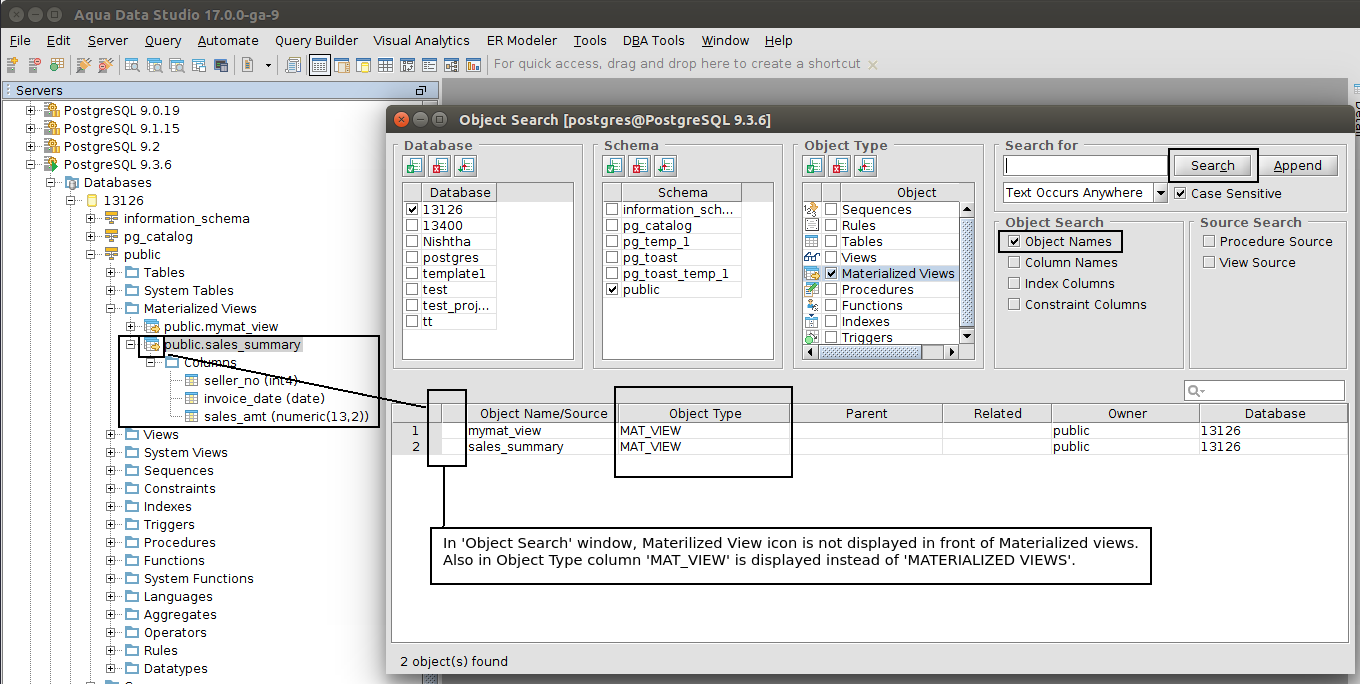1360x686 pixels.
Task: Click the dark stacked windows toolbar icon
Action: tap(221, 65)
